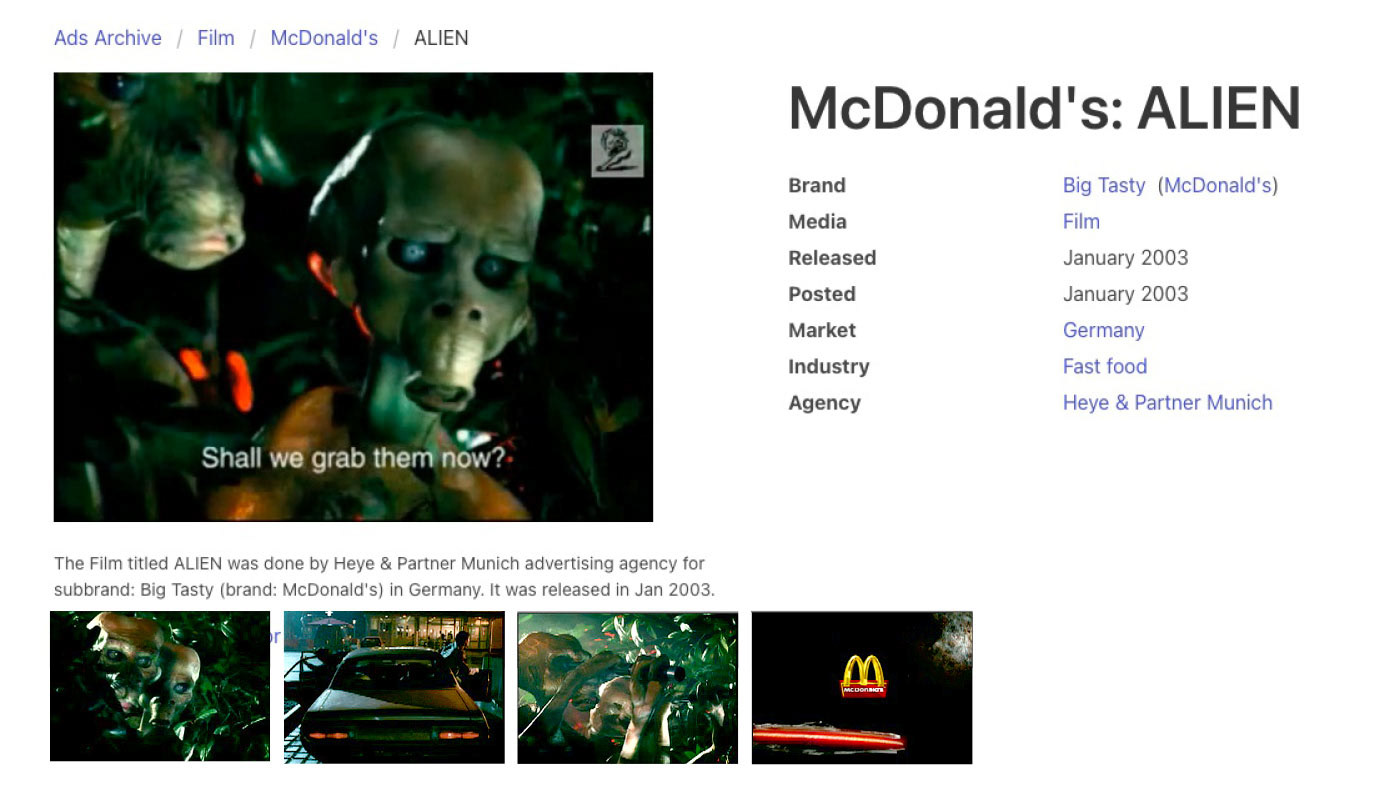Image resolution: width=1400 pixels, height=800 pixels.
Task: Click the Market label
Action: pyautogui.click(x=822, y=330)
